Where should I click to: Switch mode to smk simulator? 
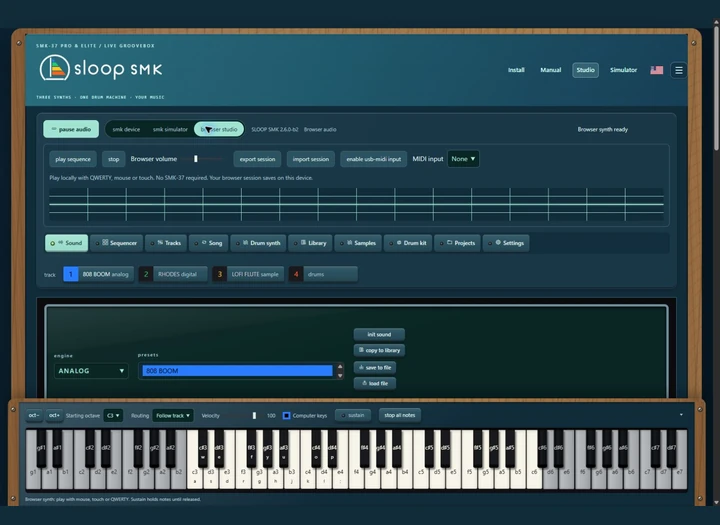170,130
